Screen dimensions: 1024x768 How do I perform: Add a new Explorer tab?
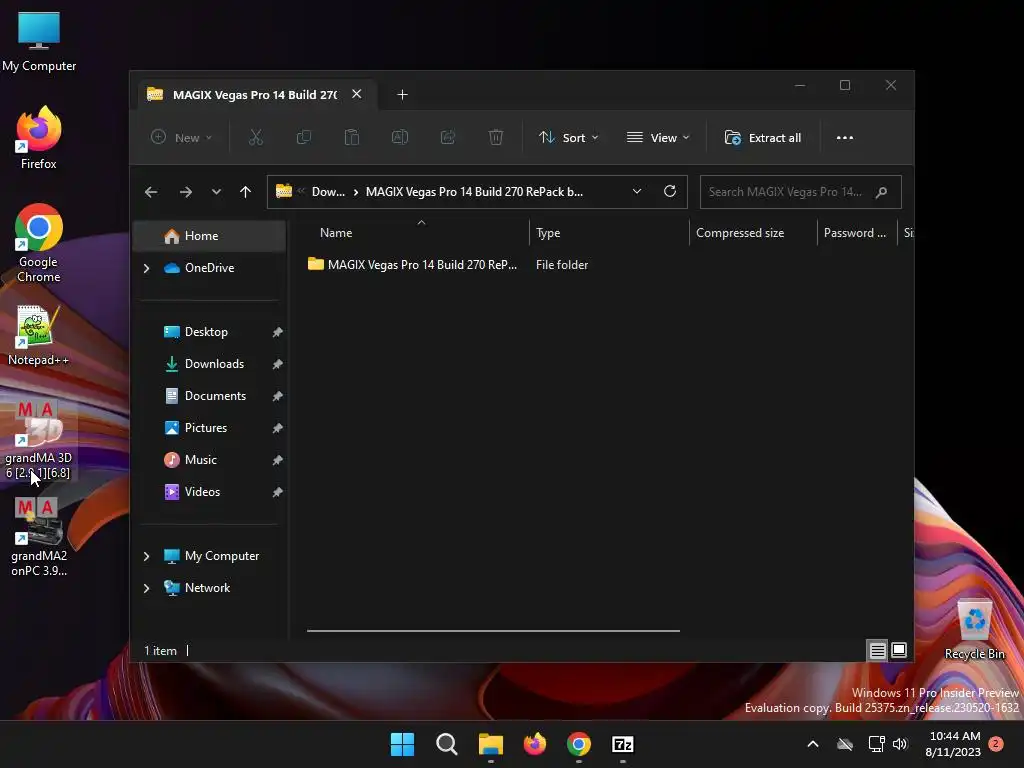click(x=402, y=95)
